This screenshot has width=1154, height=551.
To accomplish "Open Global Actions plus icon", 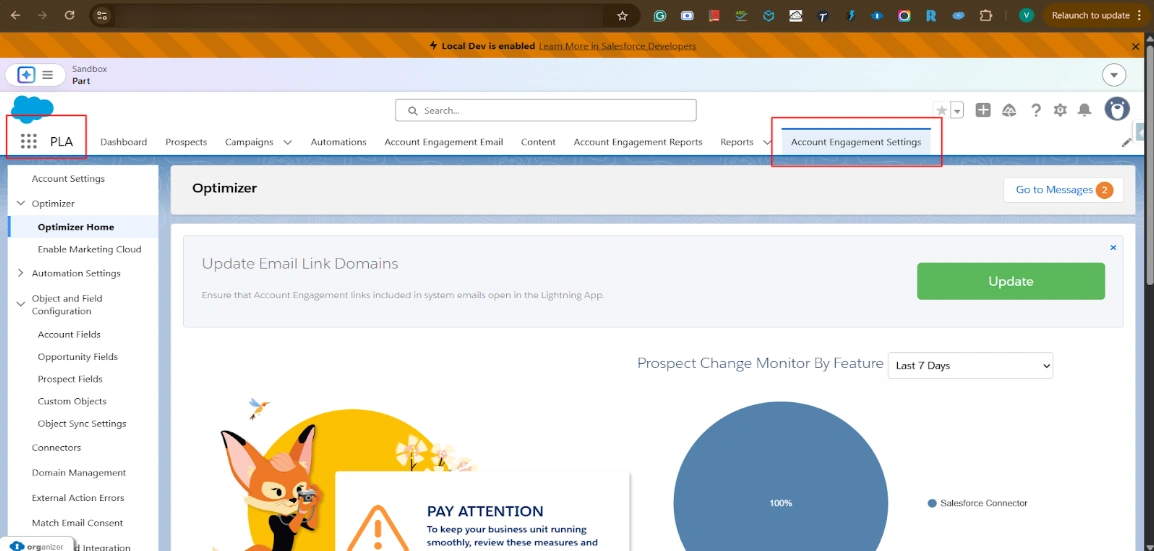I will coord(983,110).
